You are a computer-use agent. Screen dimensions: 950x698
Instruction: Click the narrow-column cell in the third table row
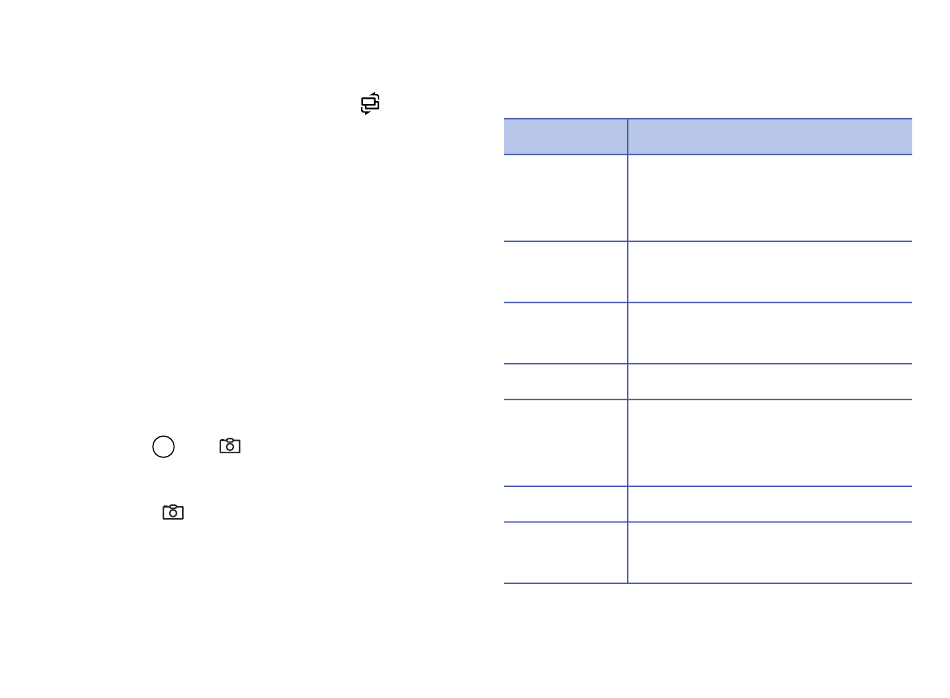(565, 333)
